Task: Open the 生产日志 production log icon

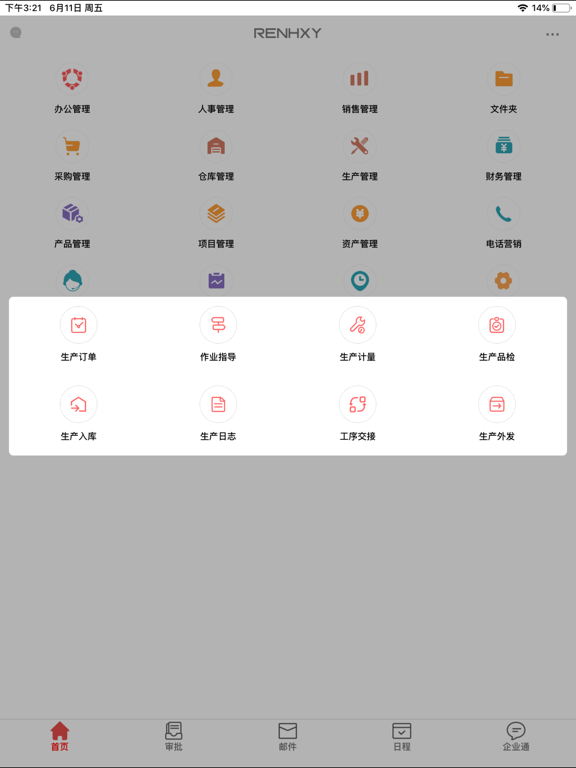Action: click(x=218, y=405)
